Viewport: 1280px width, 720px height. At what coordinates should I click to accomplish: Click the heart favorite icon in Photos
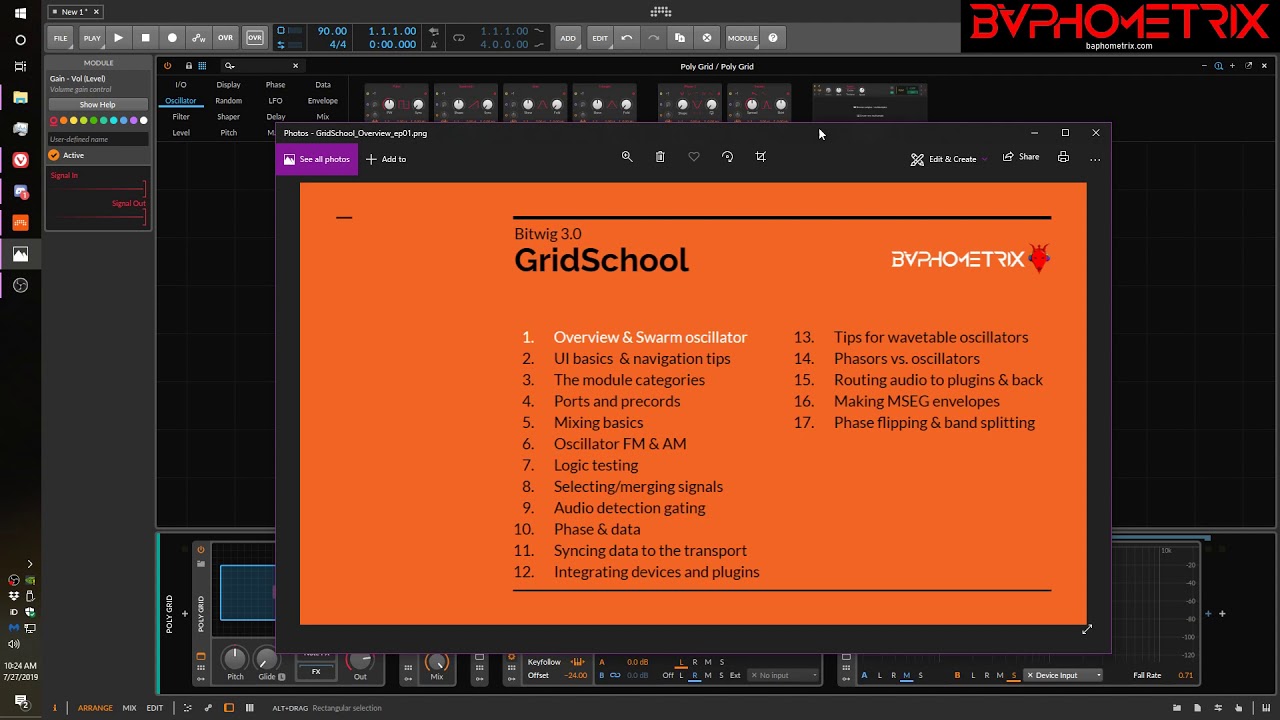click(694, 157)
